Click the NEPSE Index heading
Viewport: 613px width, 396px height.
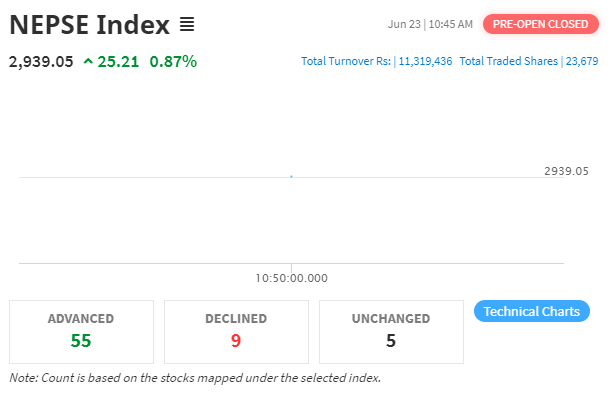(x=90, y=25)
